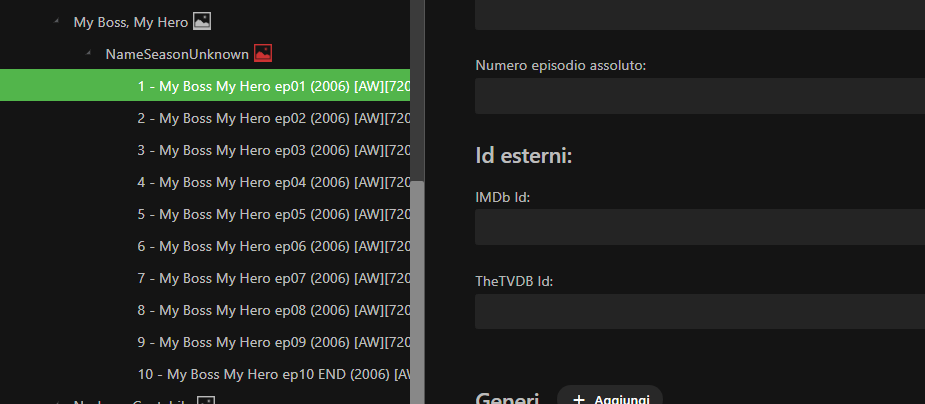Select episode 3 - My Boss My Hero ep03
This screenshot has height=404, width=925.
[x=205, y=150]
